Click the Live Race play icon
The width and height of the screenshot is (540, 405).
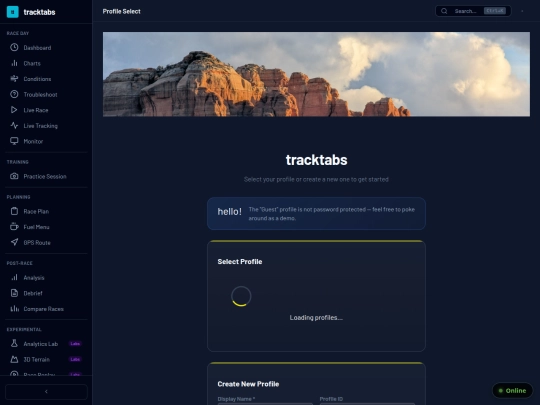coord(14,110)
